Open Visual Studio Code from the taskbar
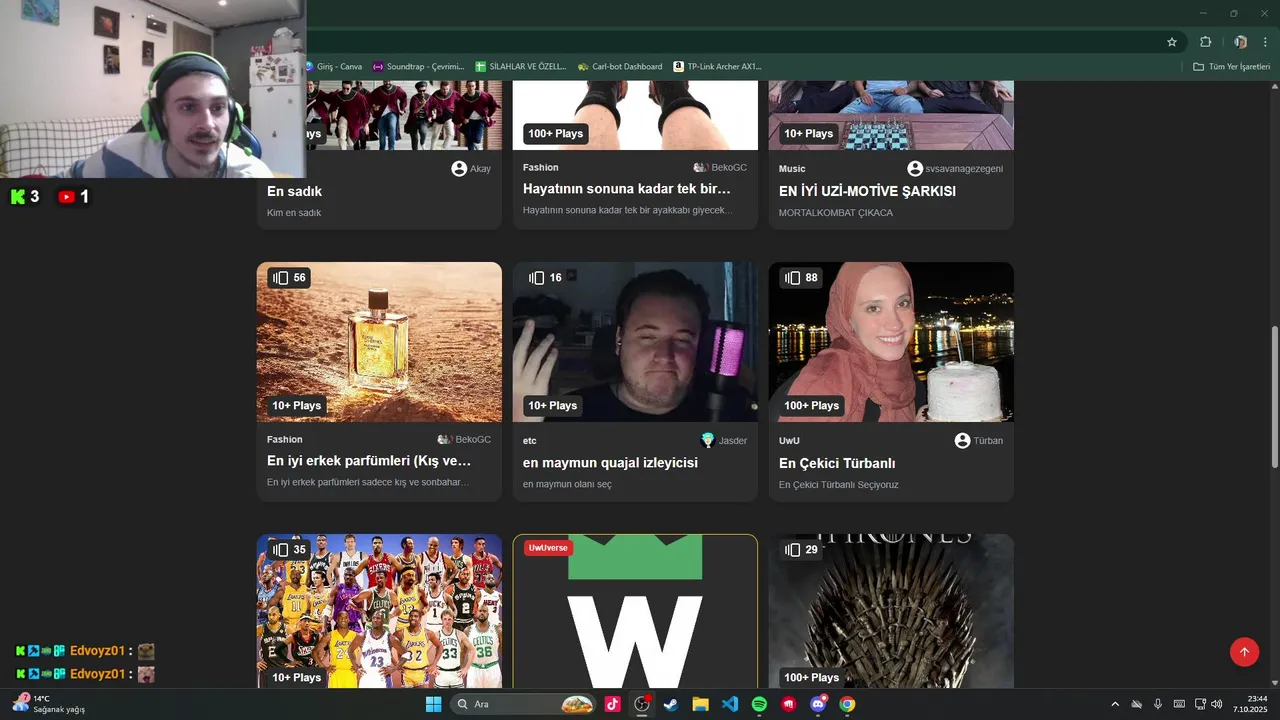 730,704
